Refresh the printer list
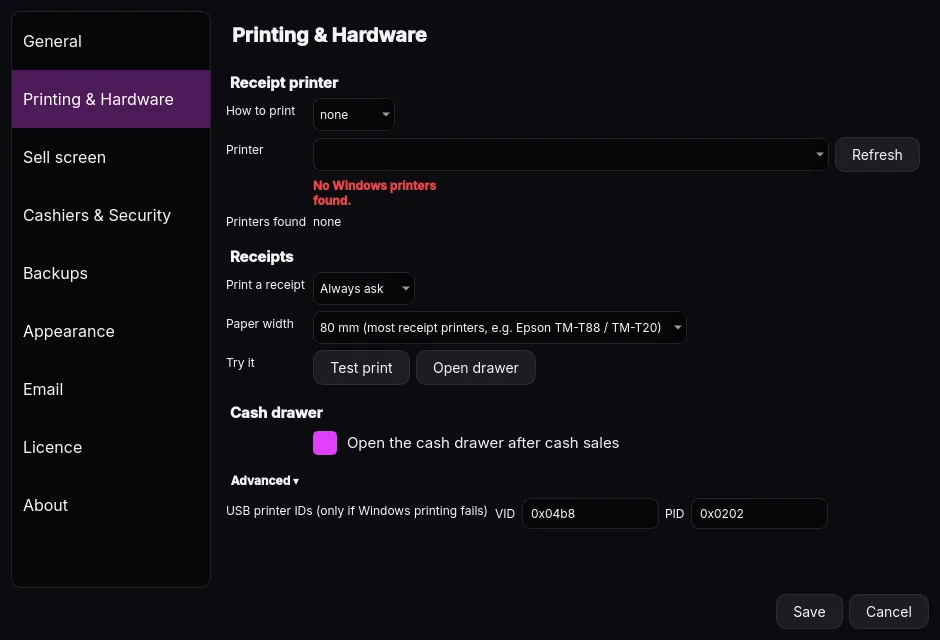Image resolution: width=940 pixels, height=640 pixels. (877, 155)
